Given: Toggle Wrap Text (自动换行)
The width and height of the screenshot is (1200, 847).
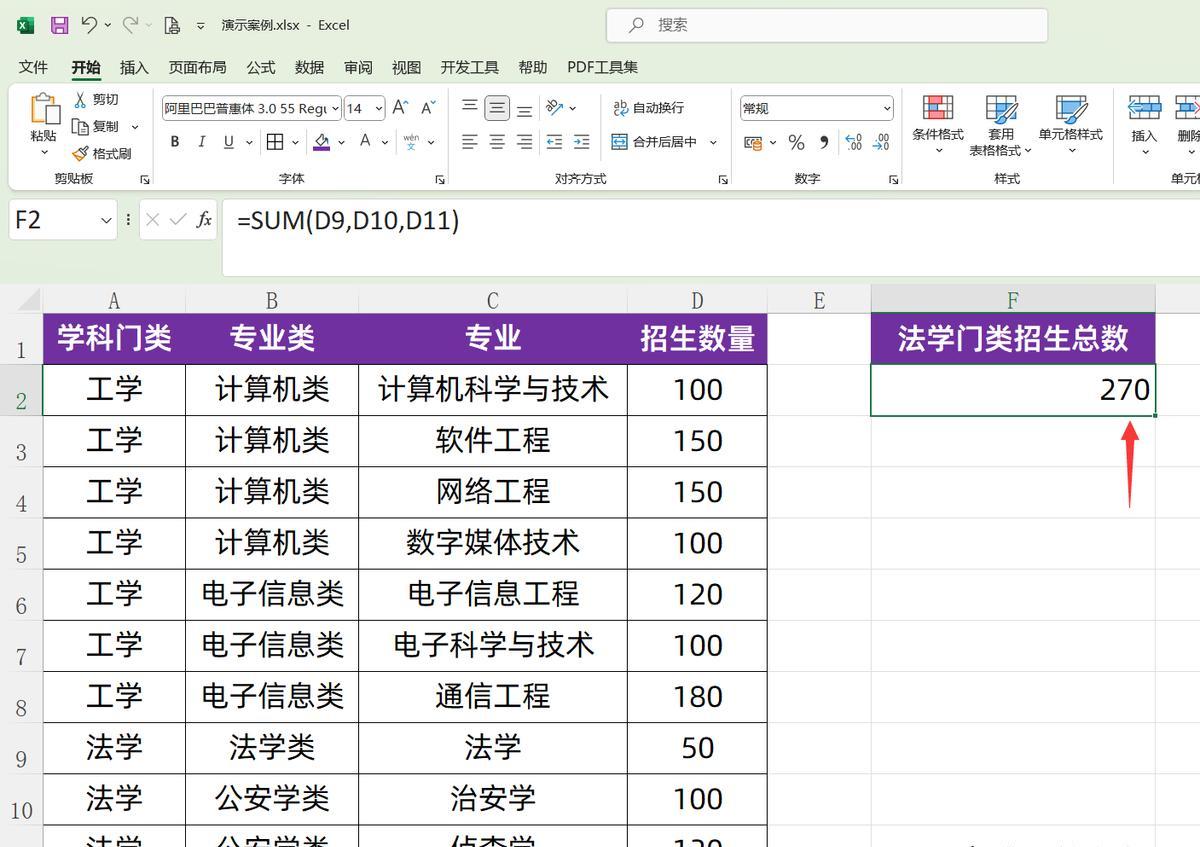Looking at the screenshot, I should click(x=648, y=108).
